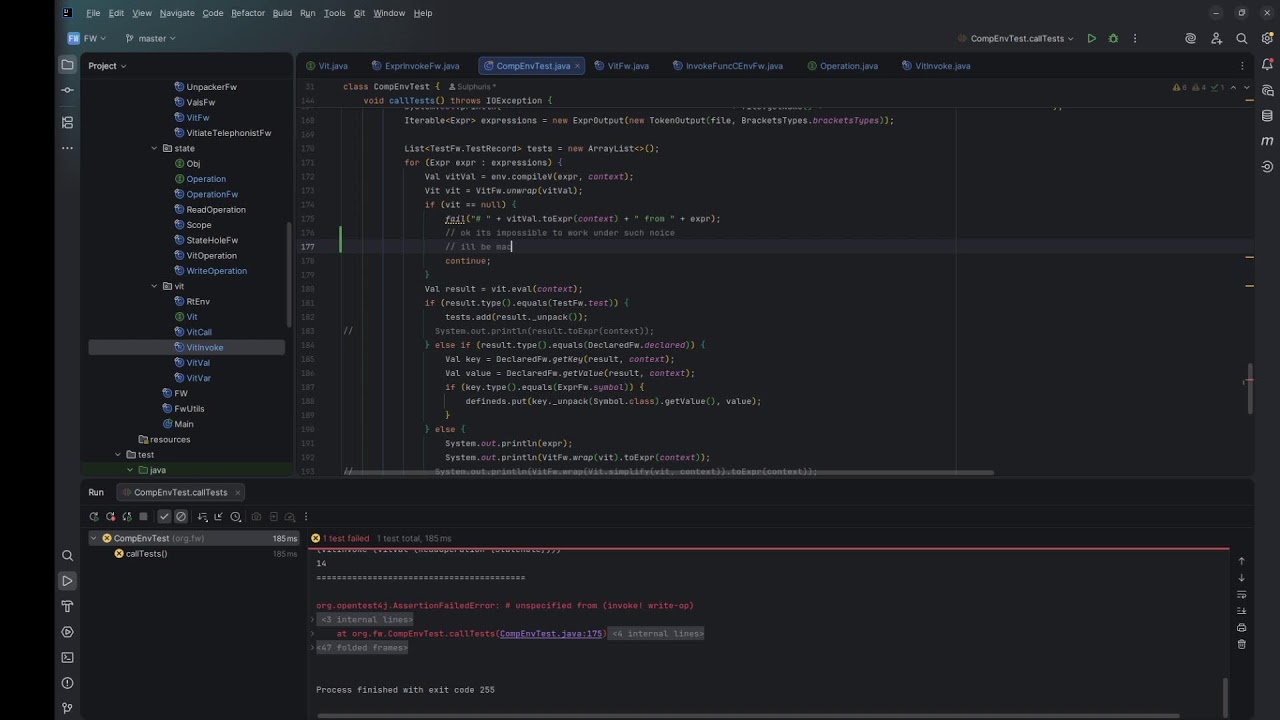Screen dimensions: 1280x720
Task: Open the Navigate menu
Action: [177, 13]
